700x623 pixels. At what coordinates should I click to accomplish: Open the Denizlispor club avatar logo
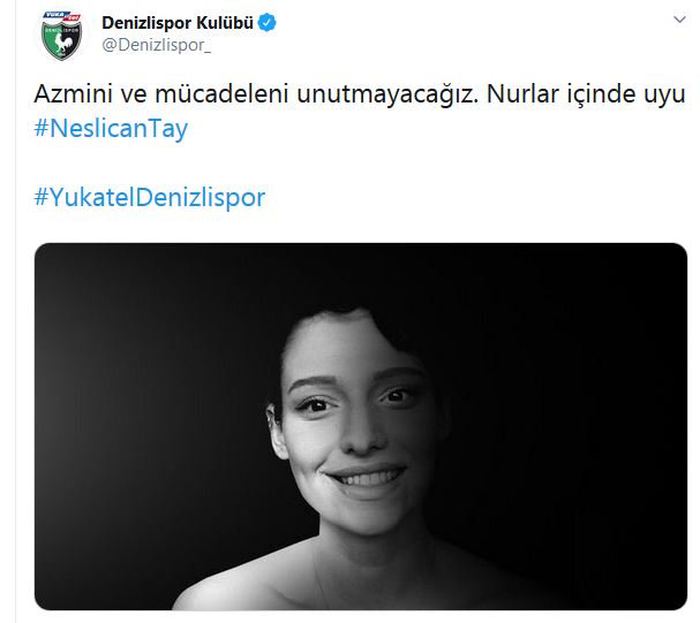pos(62,36)
